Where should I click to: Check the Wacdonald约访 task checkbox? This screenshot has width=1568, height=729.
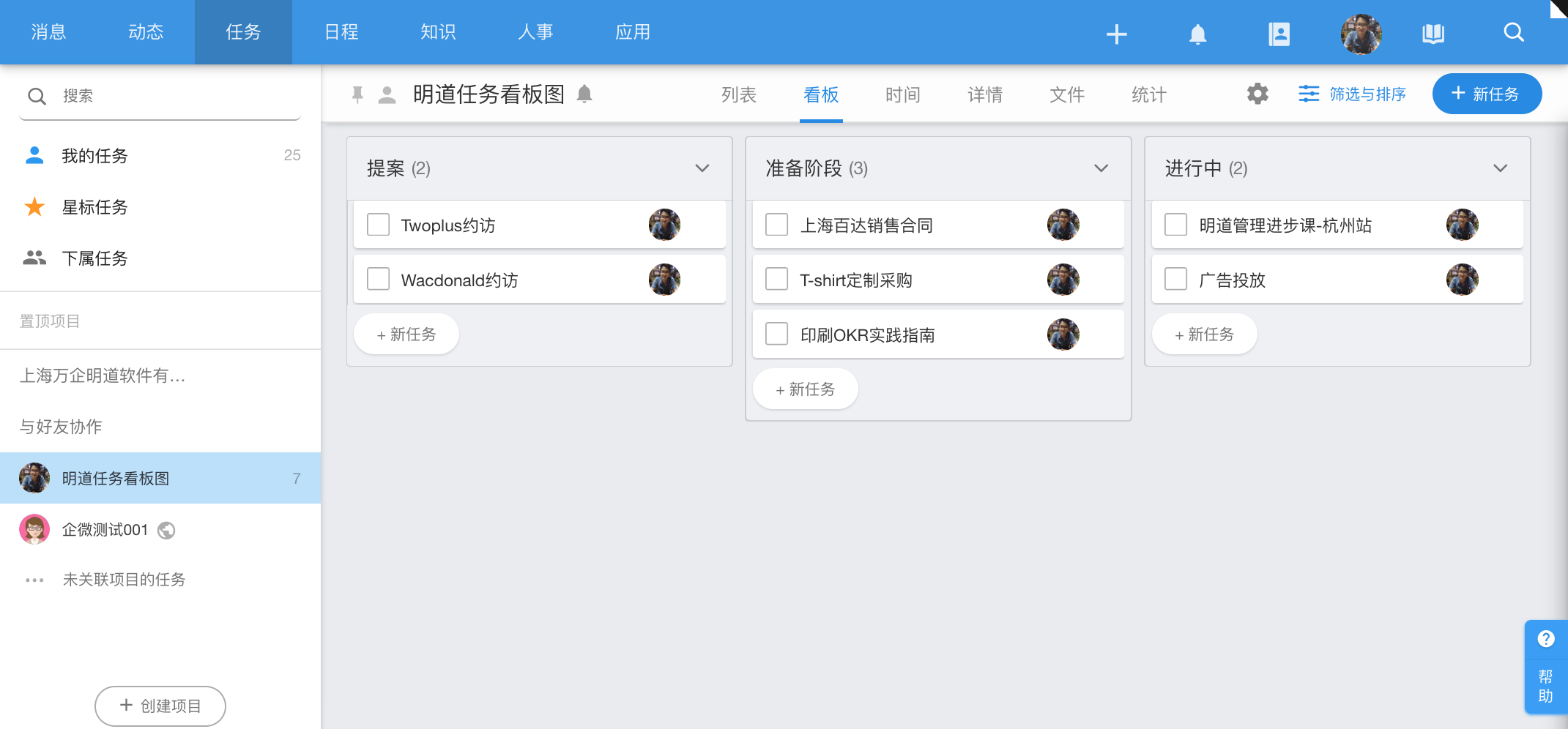[x=378, y=279]
